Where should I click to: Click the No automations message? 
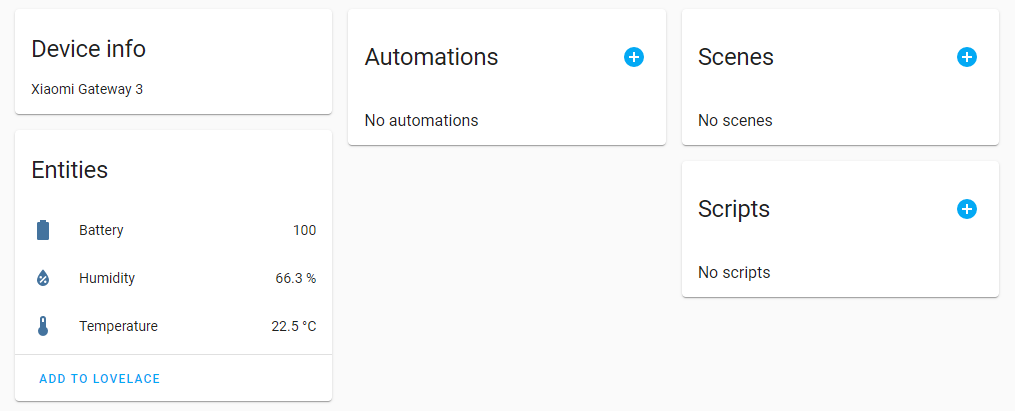421,120
